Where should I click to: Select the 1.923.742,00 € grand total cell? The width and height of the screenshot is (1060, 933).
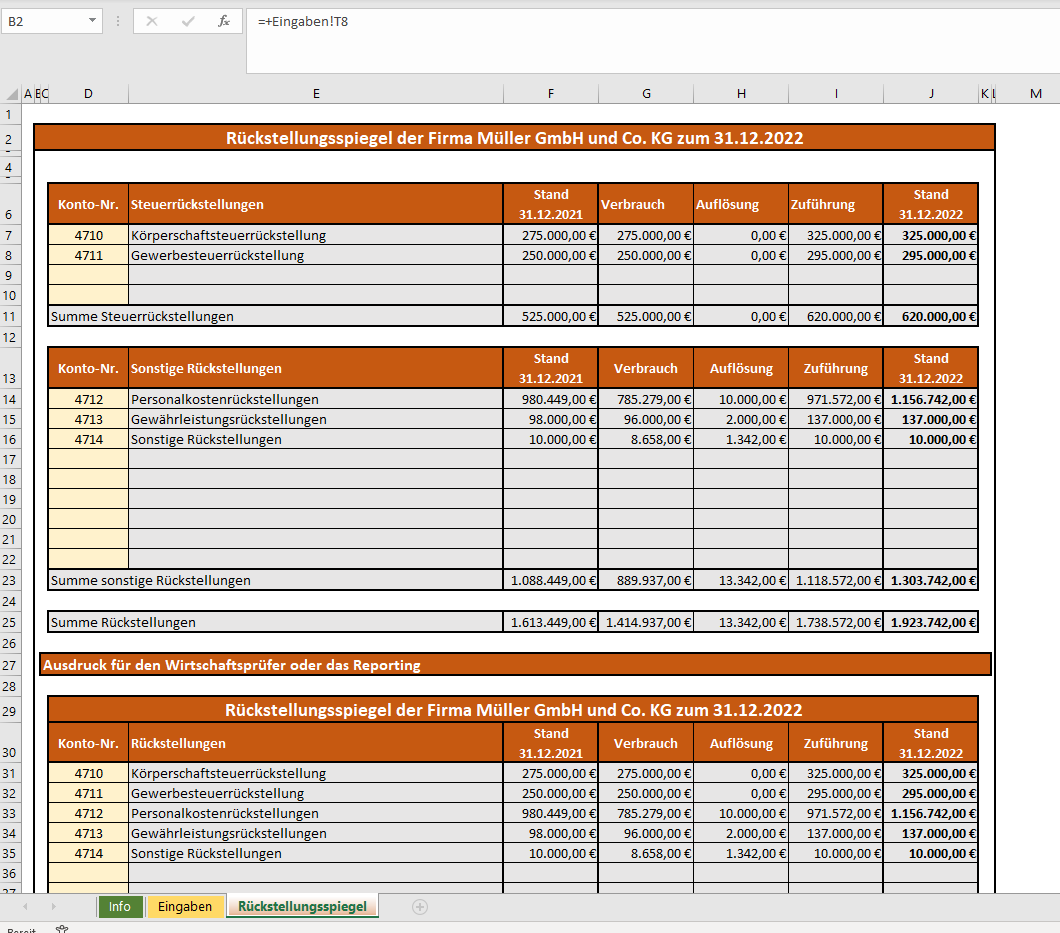point(931,622)
